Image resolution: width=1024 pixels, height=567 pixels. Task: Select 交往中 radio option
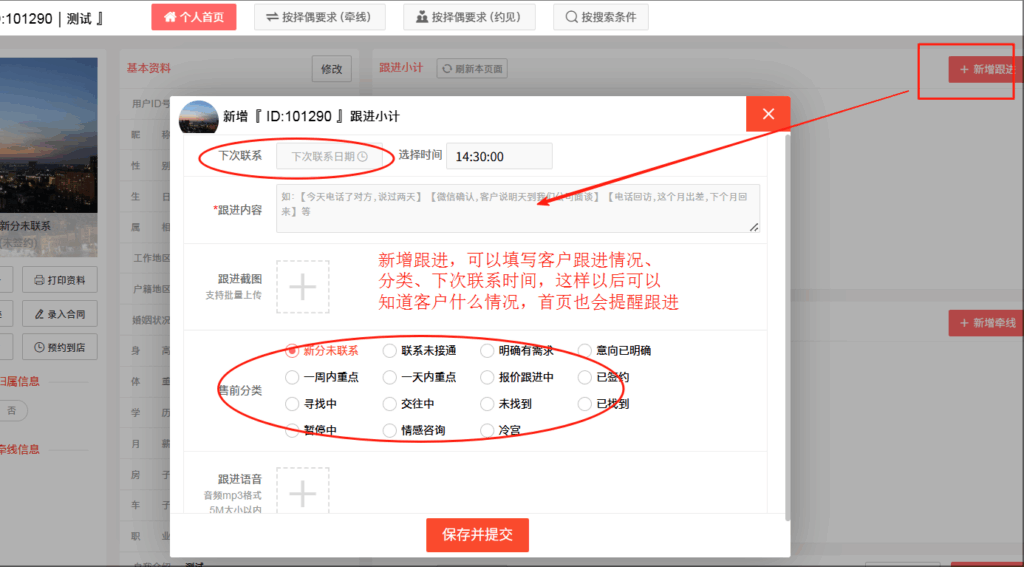[390, 404]
